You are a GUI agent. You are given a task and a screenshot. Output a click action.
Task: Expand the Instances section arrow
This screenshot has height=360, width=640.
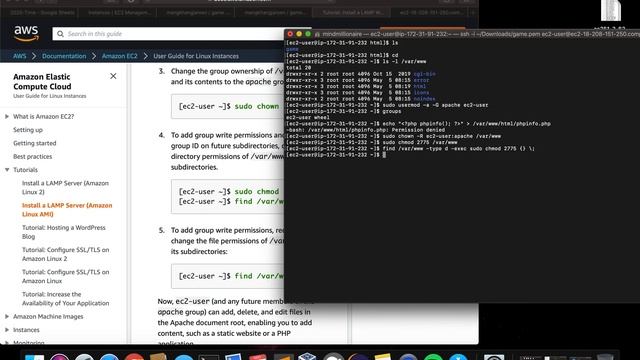click(7, 330)
